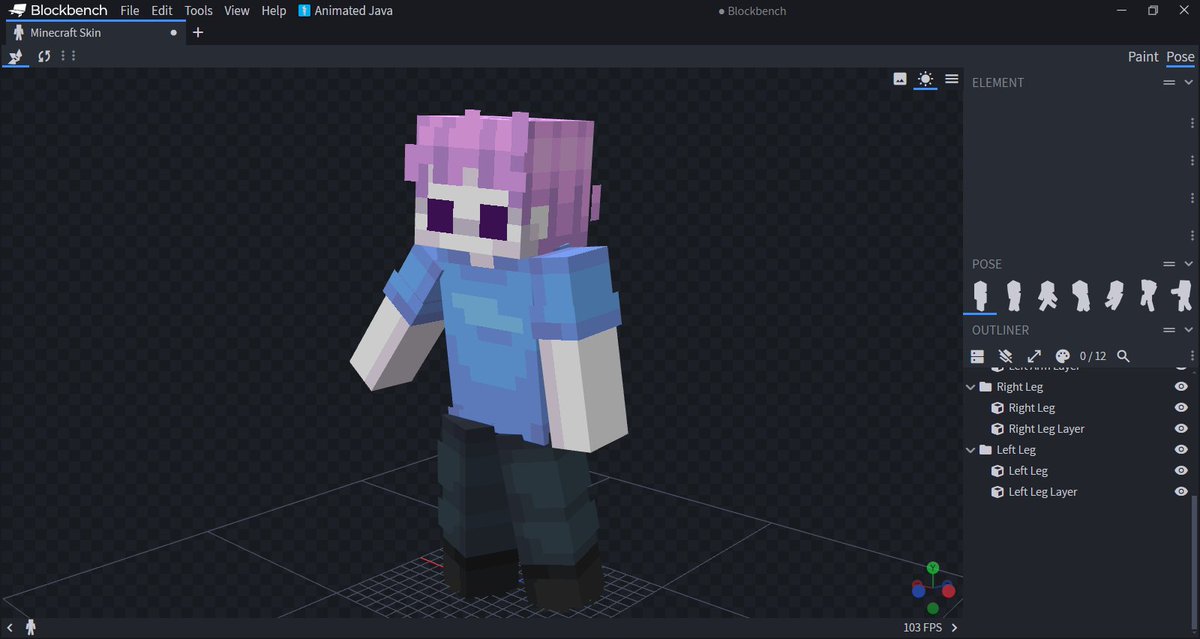Hide the Right Leg Layer cube
The height and width of the screenshot is (639, 1200).
point(1181,429)
